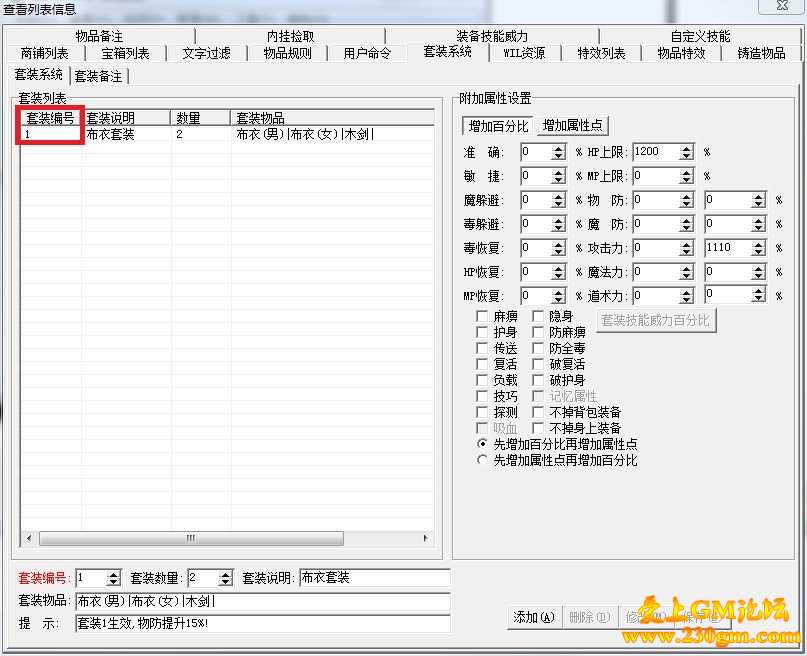Click the 提示 text field
The image size is (807, 656).
(x=263, y=623)
